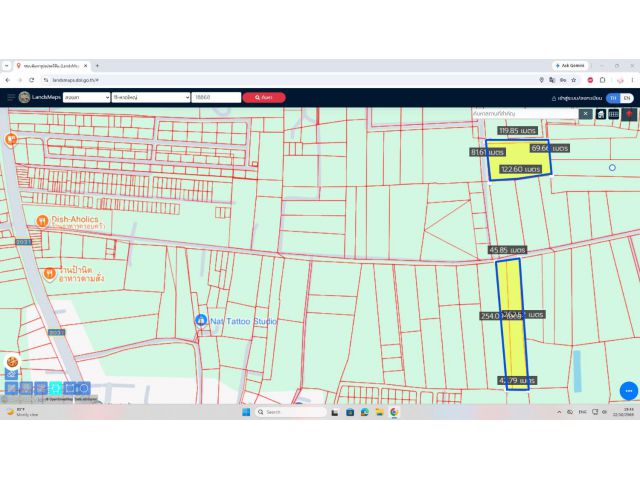
Task: Open the LandsMaps hamburger menu
Action: coord(11,98)
